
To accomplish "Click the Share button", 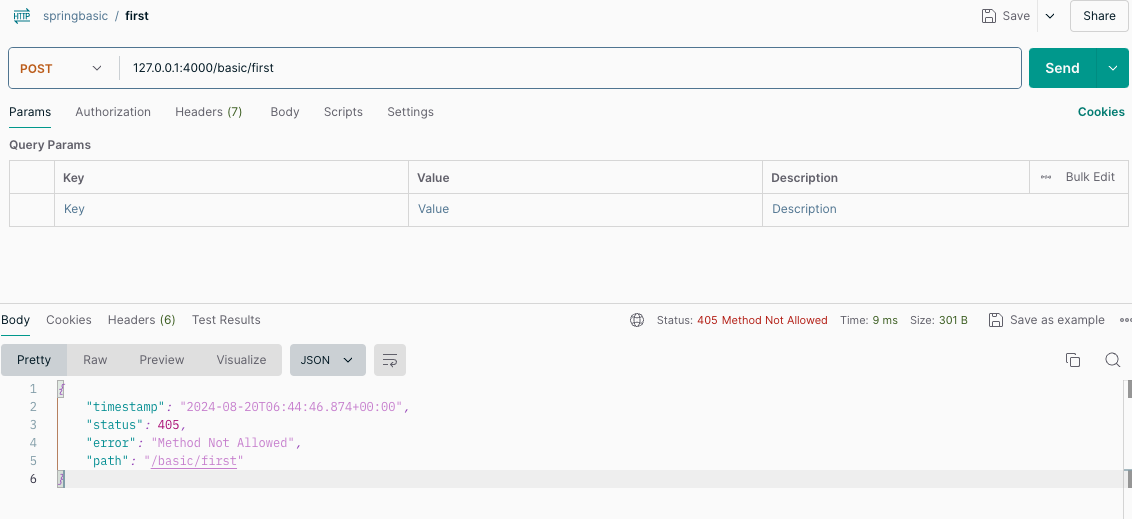I will tap(1099, 16).
